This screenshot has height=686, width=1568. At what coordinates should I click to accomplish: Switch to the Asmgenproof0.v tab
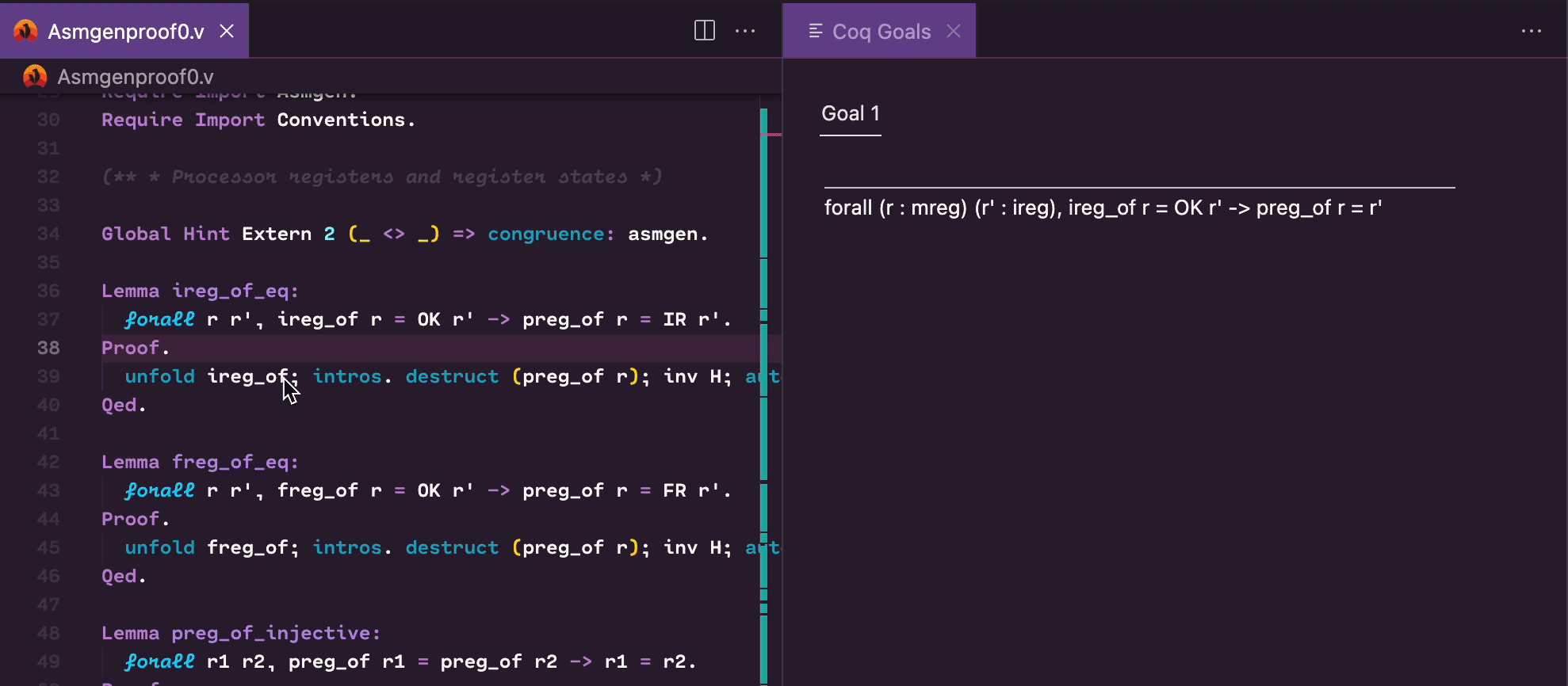pyautogui.click(x=124, y=31)
